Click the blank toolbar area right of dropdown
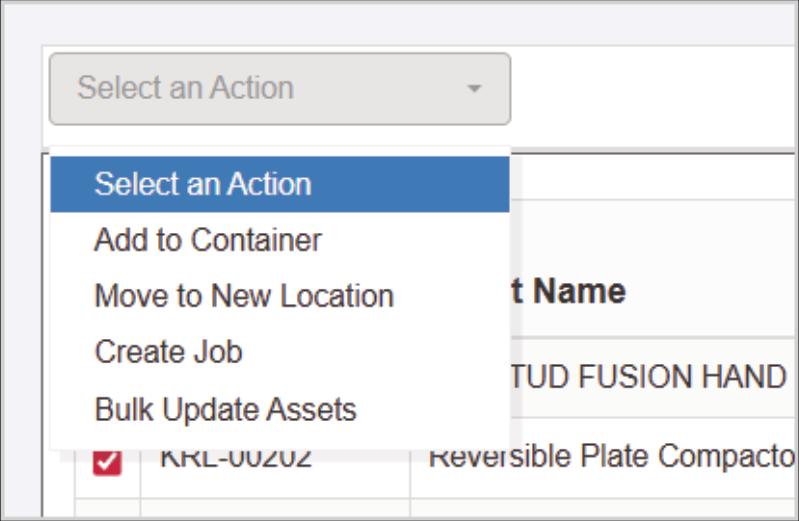 650,89
